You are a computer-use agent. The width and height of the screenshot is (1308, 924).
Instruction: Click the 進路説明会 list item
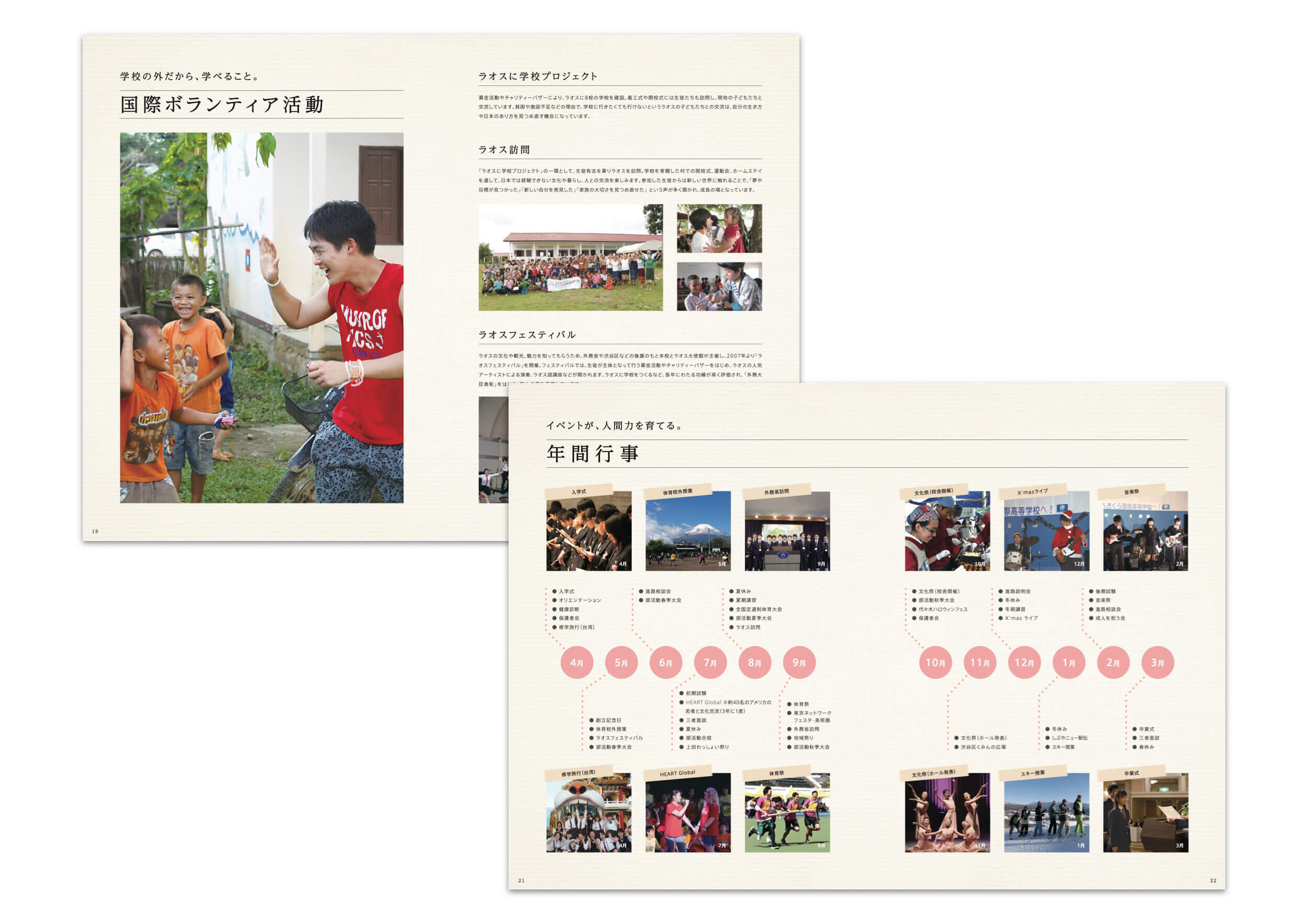(x=1014, y=591)
